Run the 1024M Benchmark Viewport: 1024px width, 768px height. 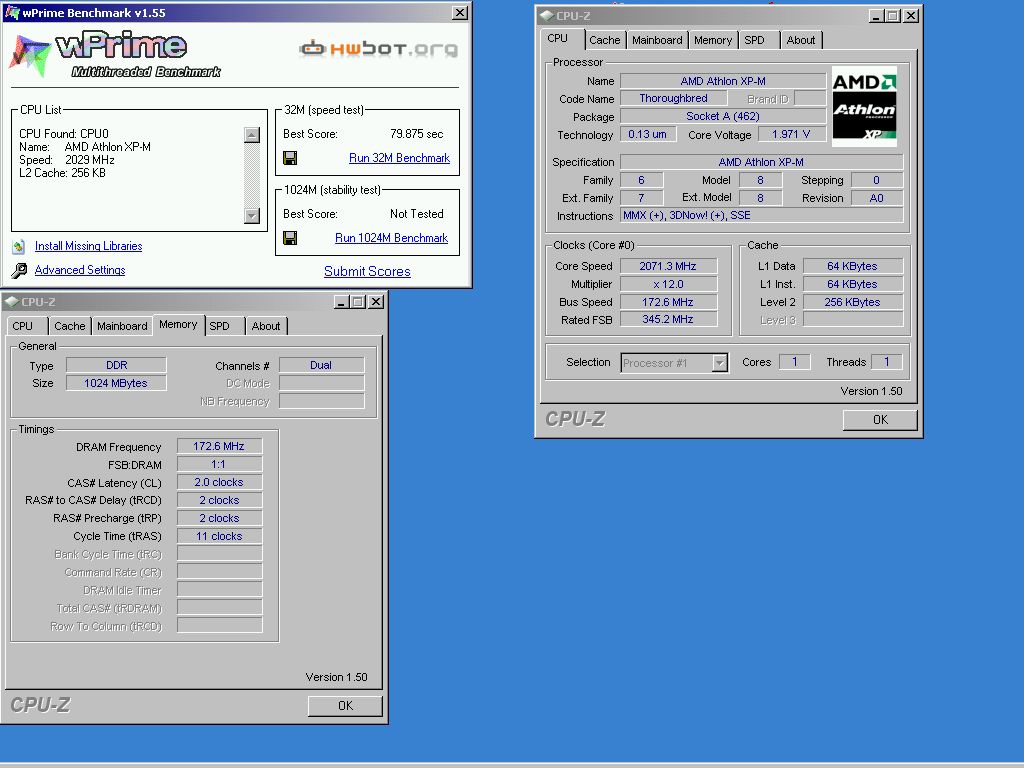[x=391, y=238]
